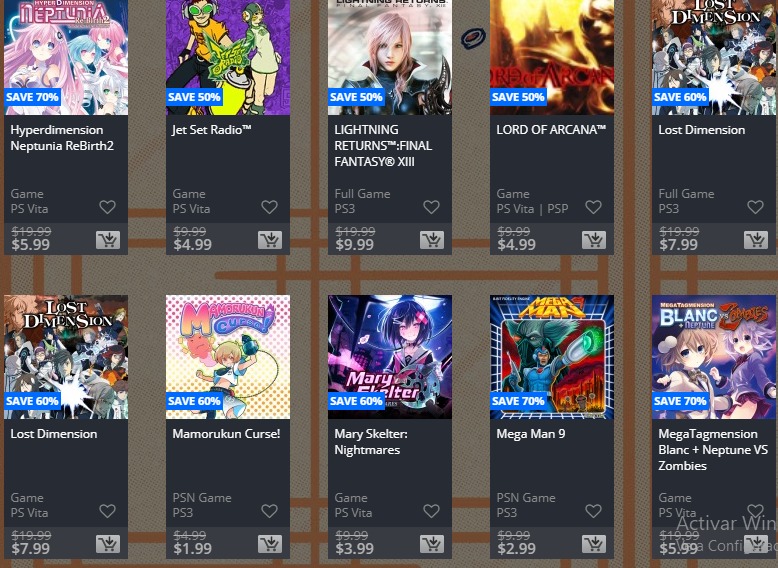Viewport: 778px width, 568px height.
Task: Add Lightning Returns Final Fantasy XIII to cart
Action: point(432,240)
